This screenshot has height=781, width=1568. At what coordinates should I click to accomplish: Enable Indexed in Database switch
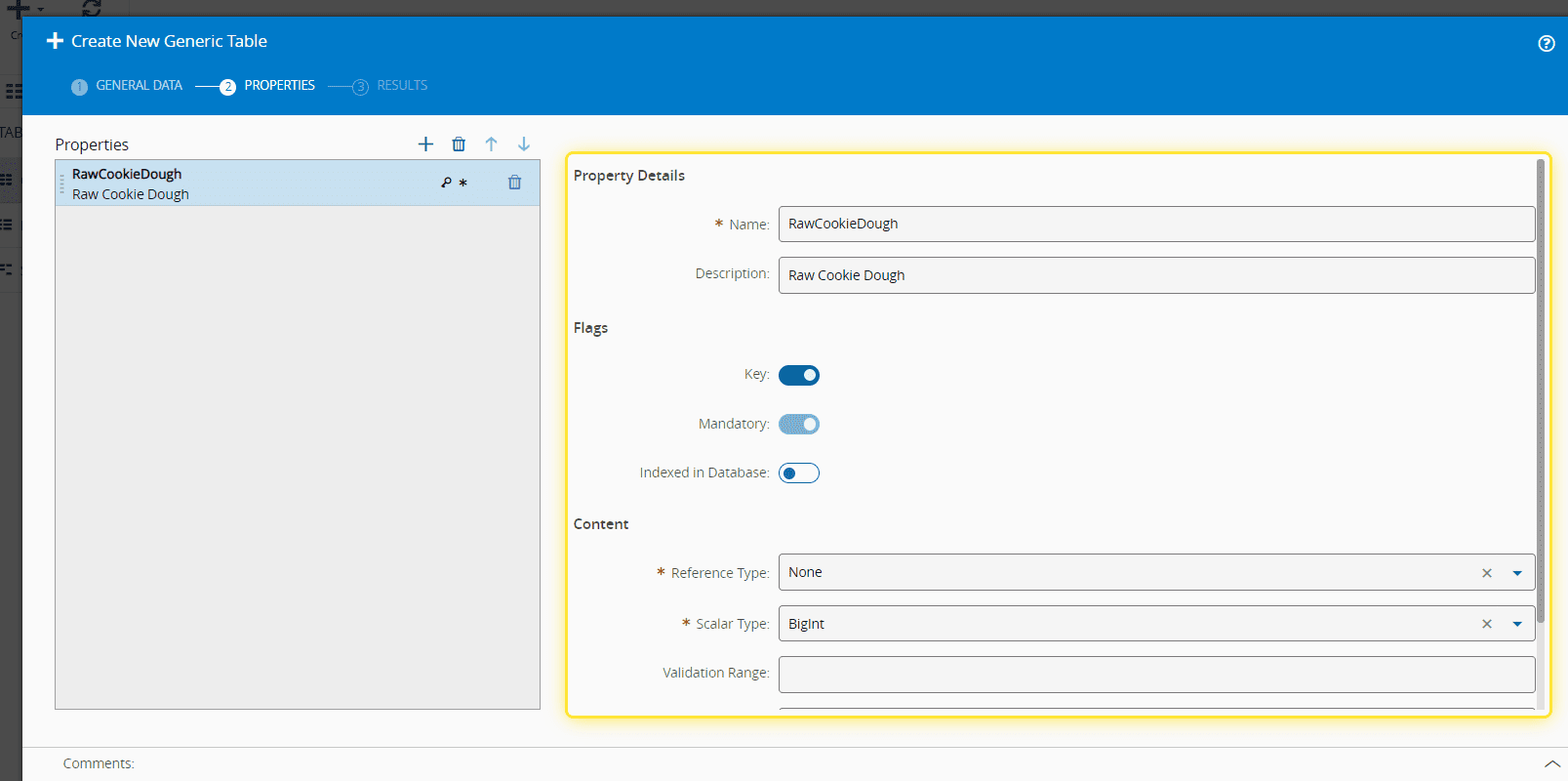pyautogui.click(x=799, y=473)
